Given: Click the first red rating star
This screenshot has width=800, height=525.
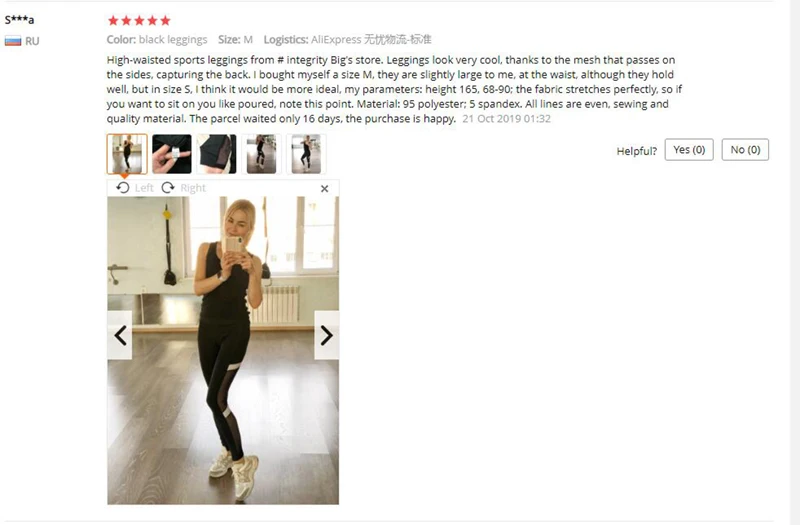Looking at the screenshot, I should pyautogui.click(x=113, y=20).
